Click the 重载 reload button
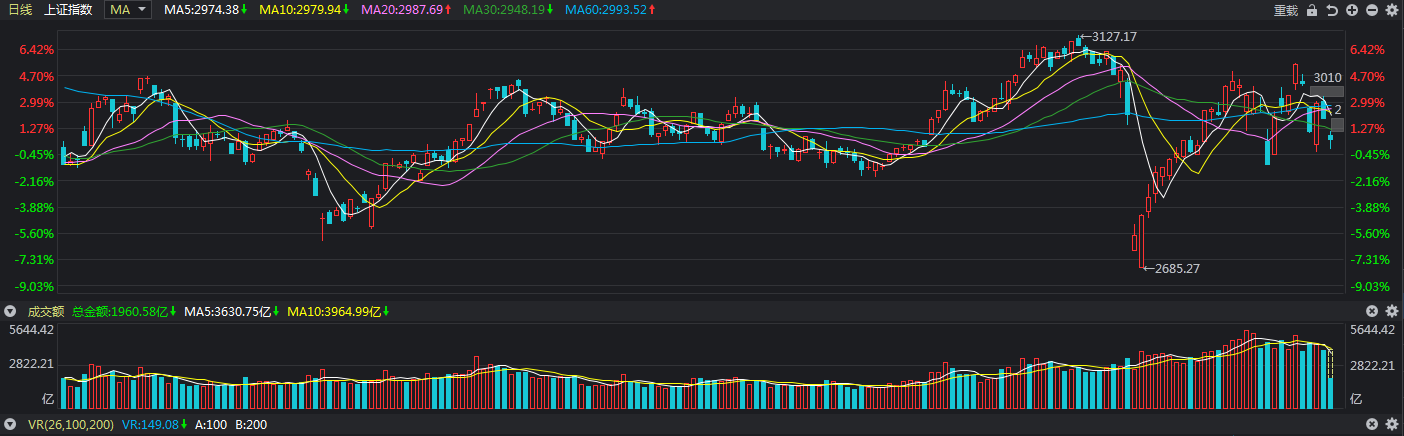The height and width of the screenshot is (436, 1404). [1286, 10]
